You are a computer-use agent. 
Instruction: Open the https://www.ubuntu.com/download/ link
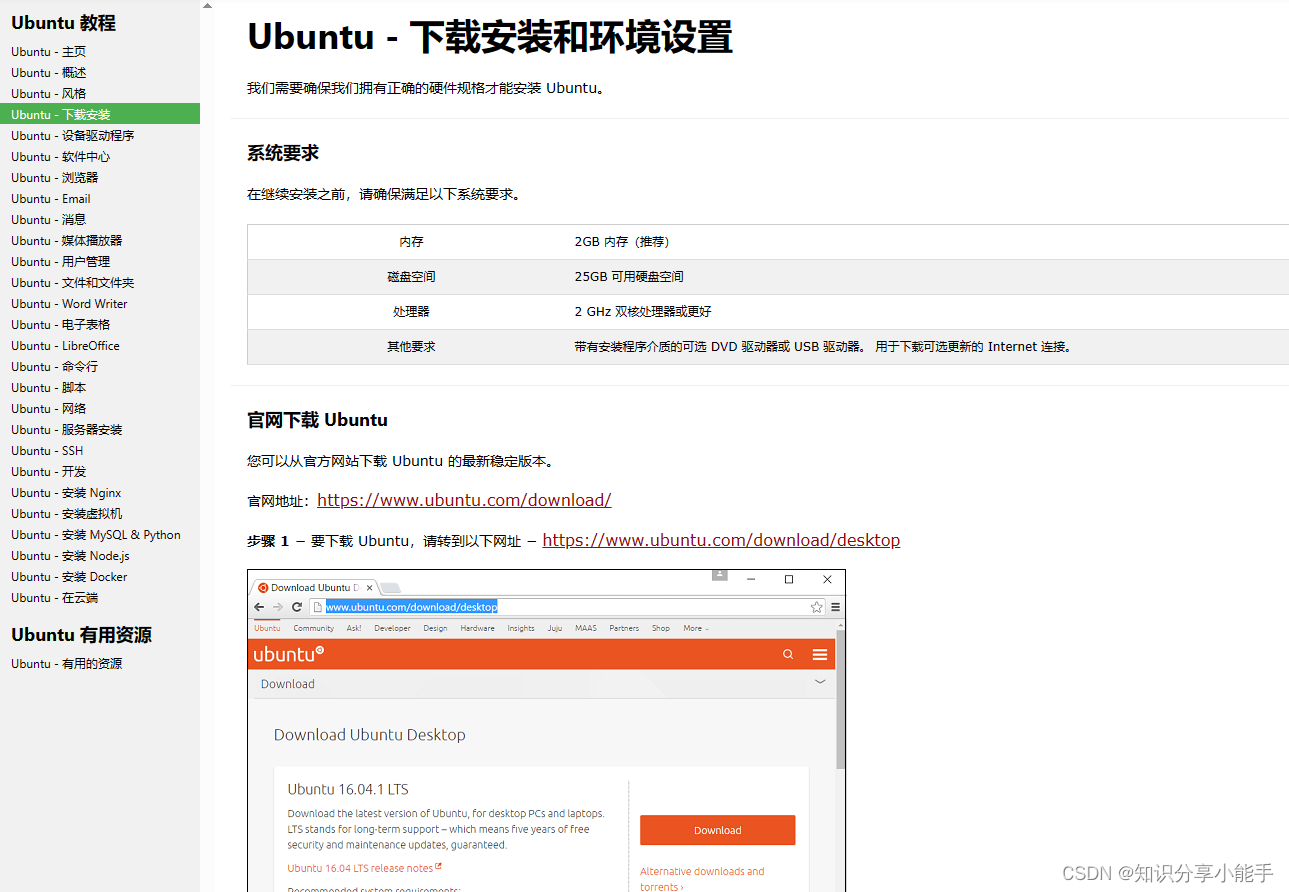[464, 500]
